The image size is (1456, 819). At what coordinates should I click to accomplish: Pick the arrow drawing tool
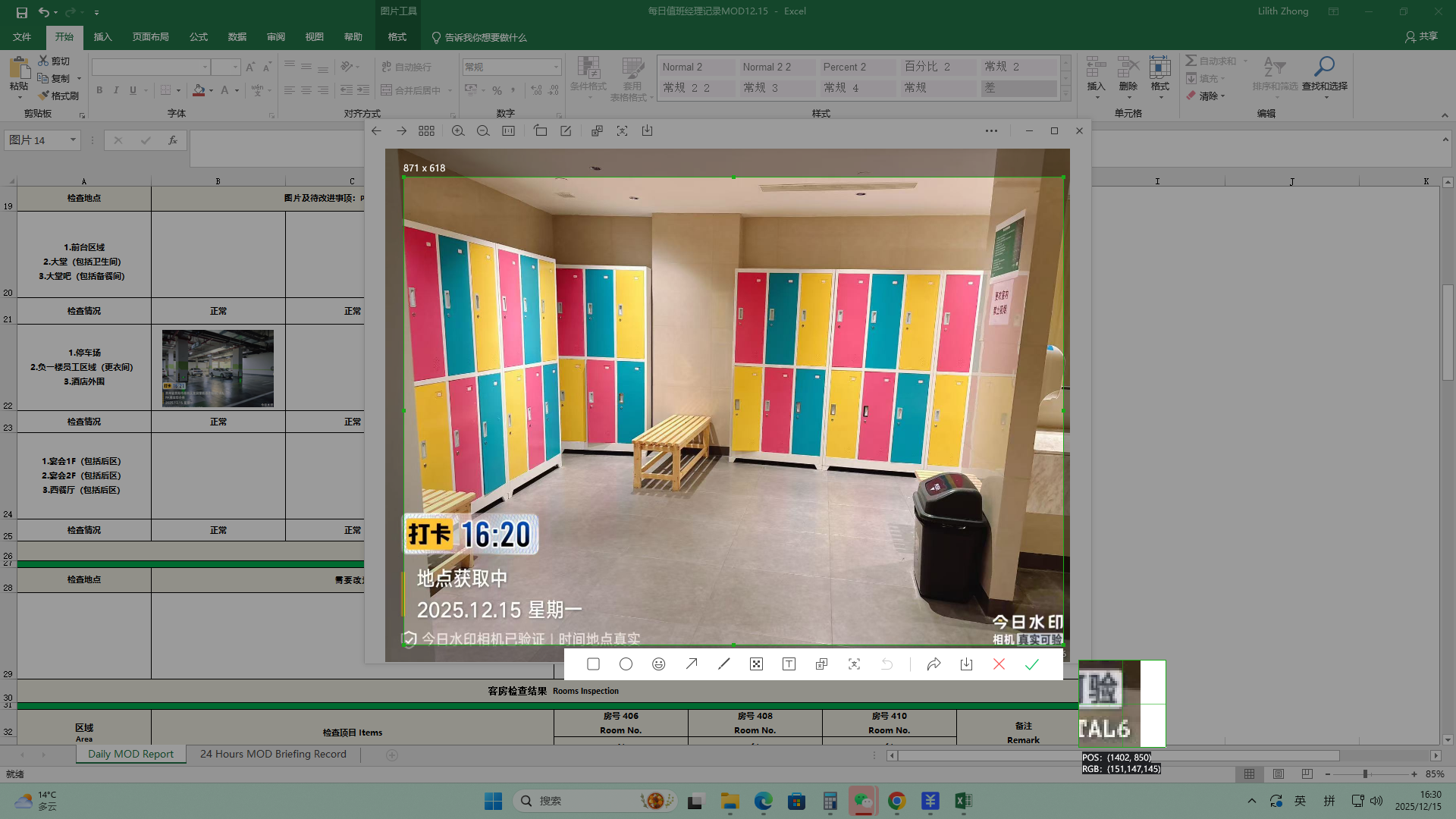[x=691, y=664]
